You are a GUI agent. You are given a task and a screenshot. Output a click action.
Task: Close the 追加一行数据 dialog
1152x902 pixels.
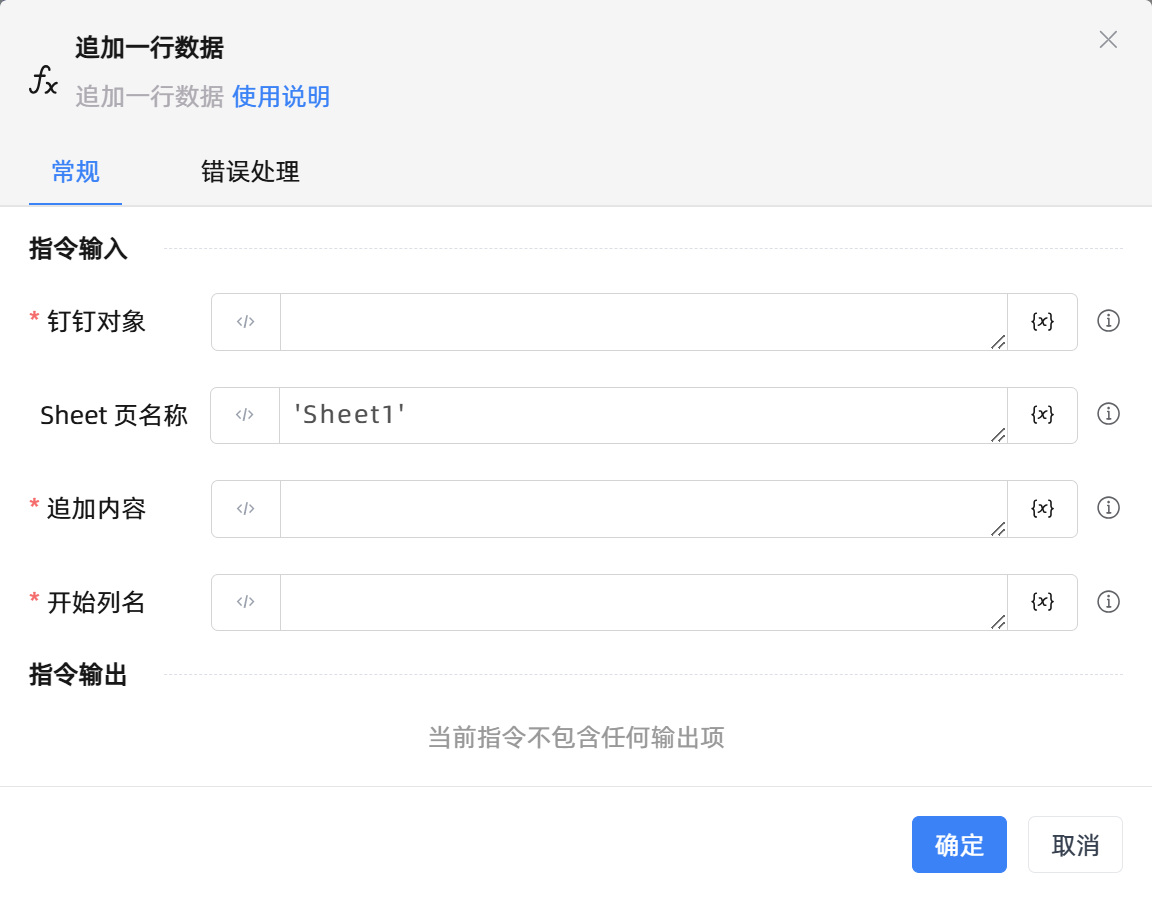click(x=1108, y=40)
